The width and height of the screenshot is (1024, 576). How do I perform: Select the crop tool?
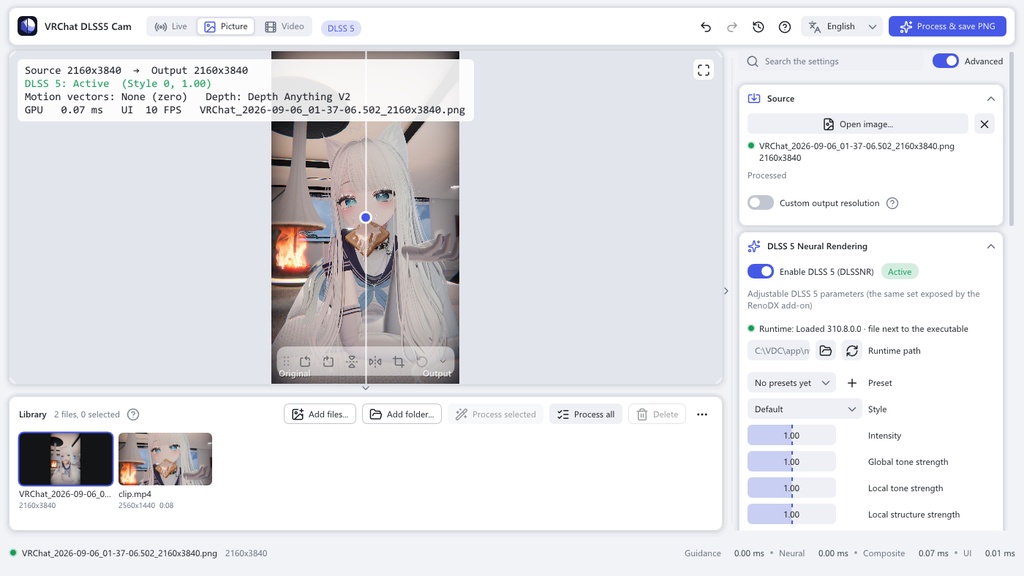pyautogui.click(x=398, y=361)
